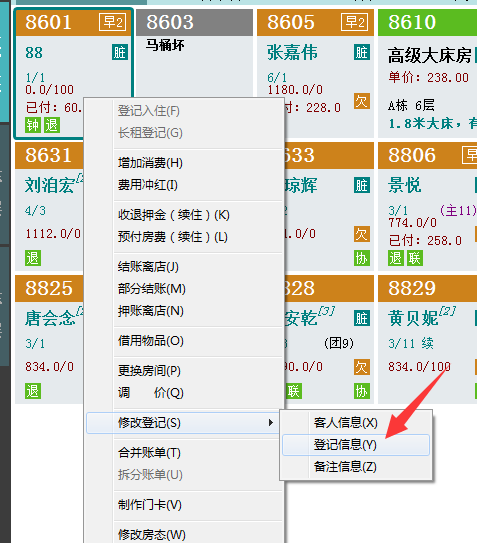Select the 8603 room card header
Screen dimensions: 477x543
click(x=194, y=23)
